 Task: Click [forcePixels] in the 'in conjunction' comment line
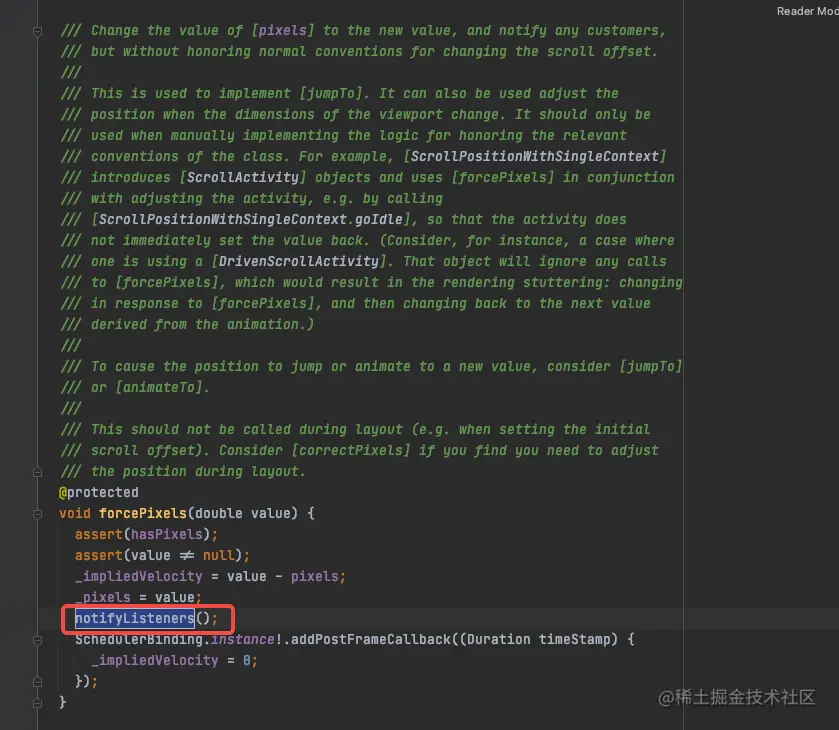[503, 177]
